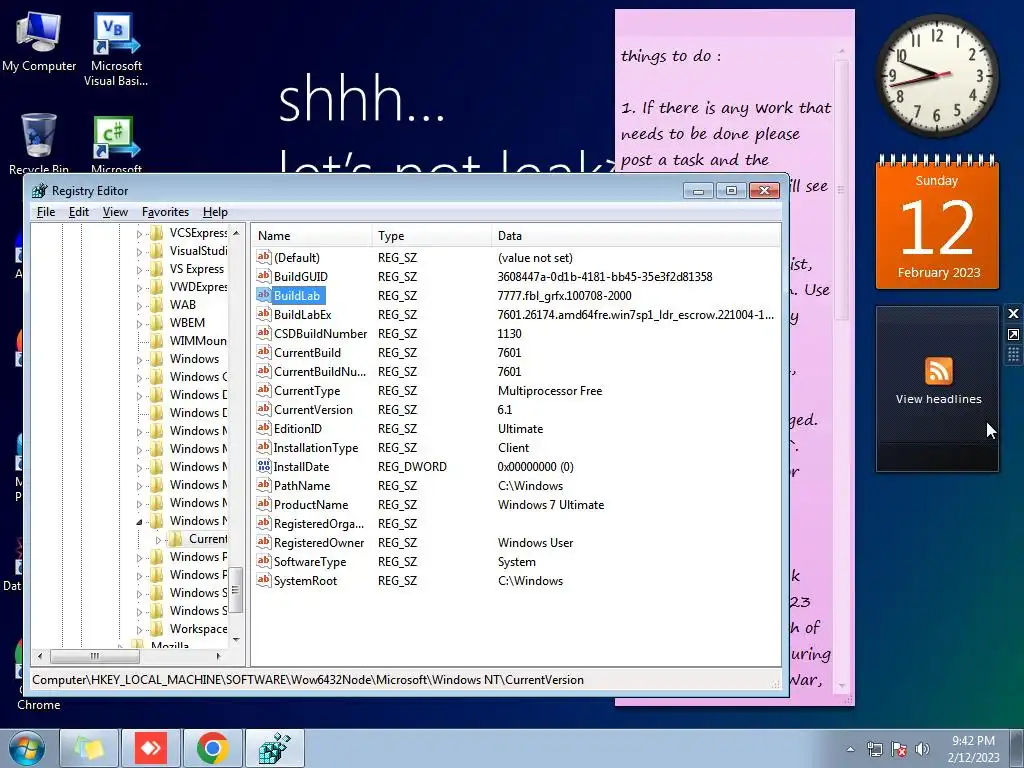Expand the VisualStudio tree key
1024x768 pixels.
pyautogui.click(x=139, y=251)
